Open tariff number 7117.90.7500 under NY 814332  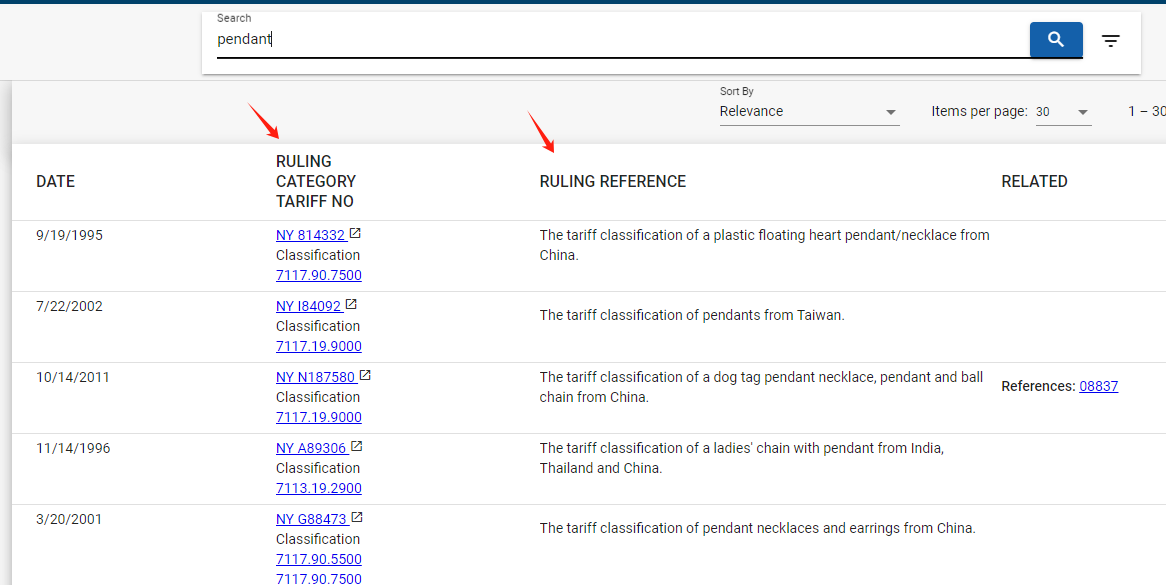pyautogui.click(x=319, y=275)
